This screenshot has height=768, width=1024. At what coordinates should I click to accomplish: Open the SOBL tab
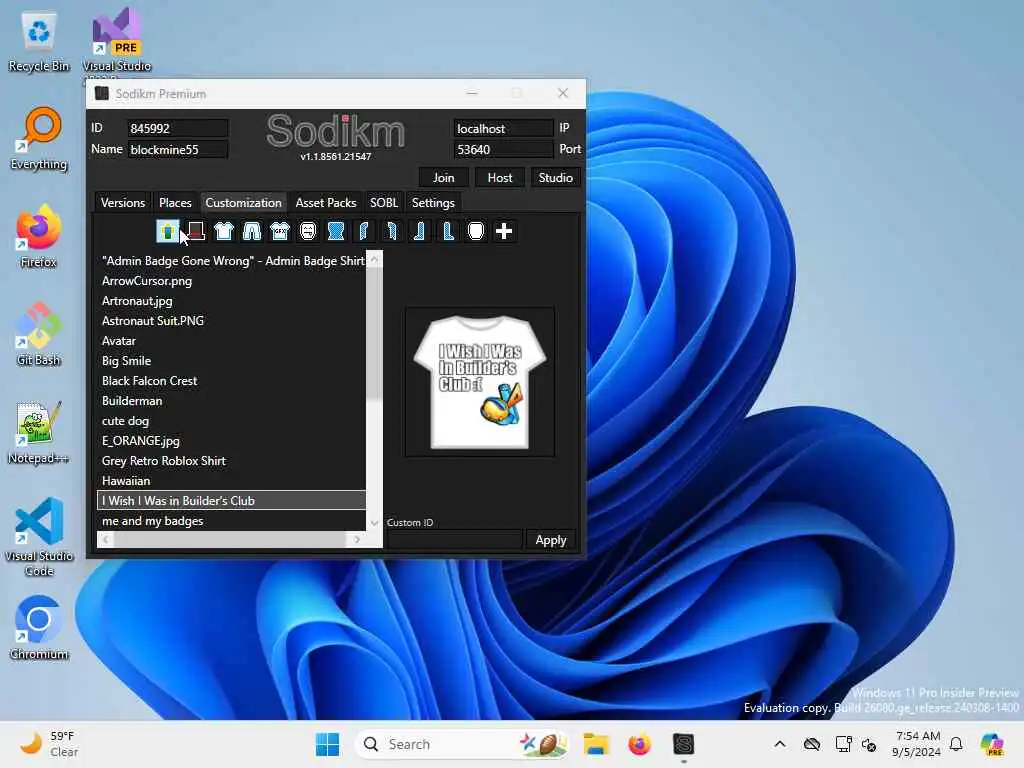coord(384,202)
